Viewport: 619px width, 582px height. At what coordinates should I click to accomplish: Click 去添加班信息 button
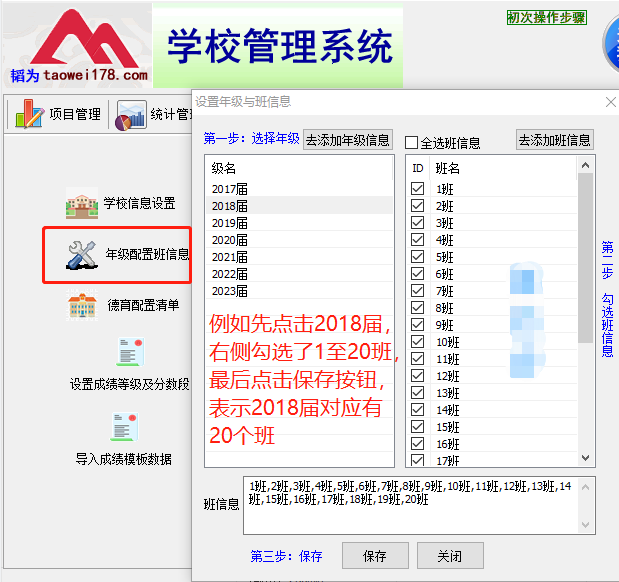point(555,139)
